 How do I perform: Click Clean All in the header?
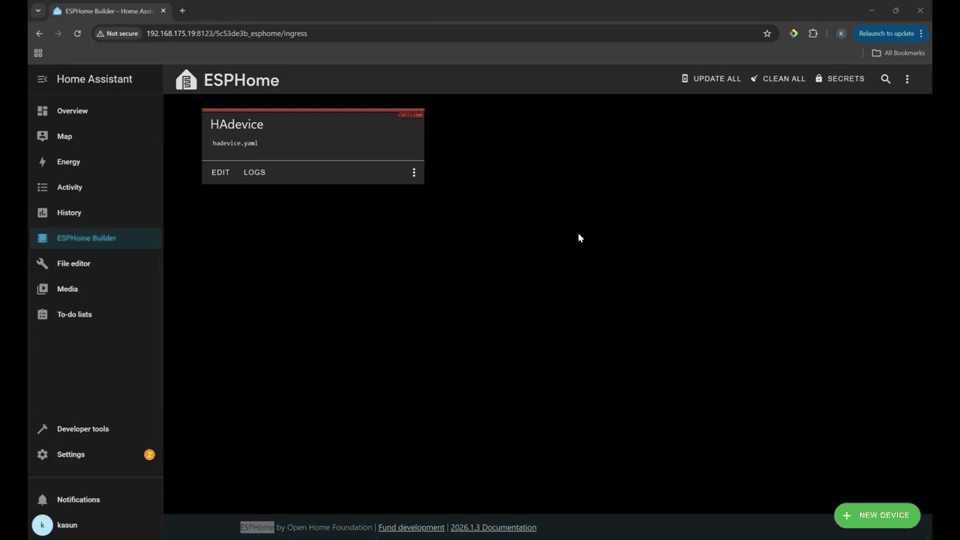pos(778,79)
